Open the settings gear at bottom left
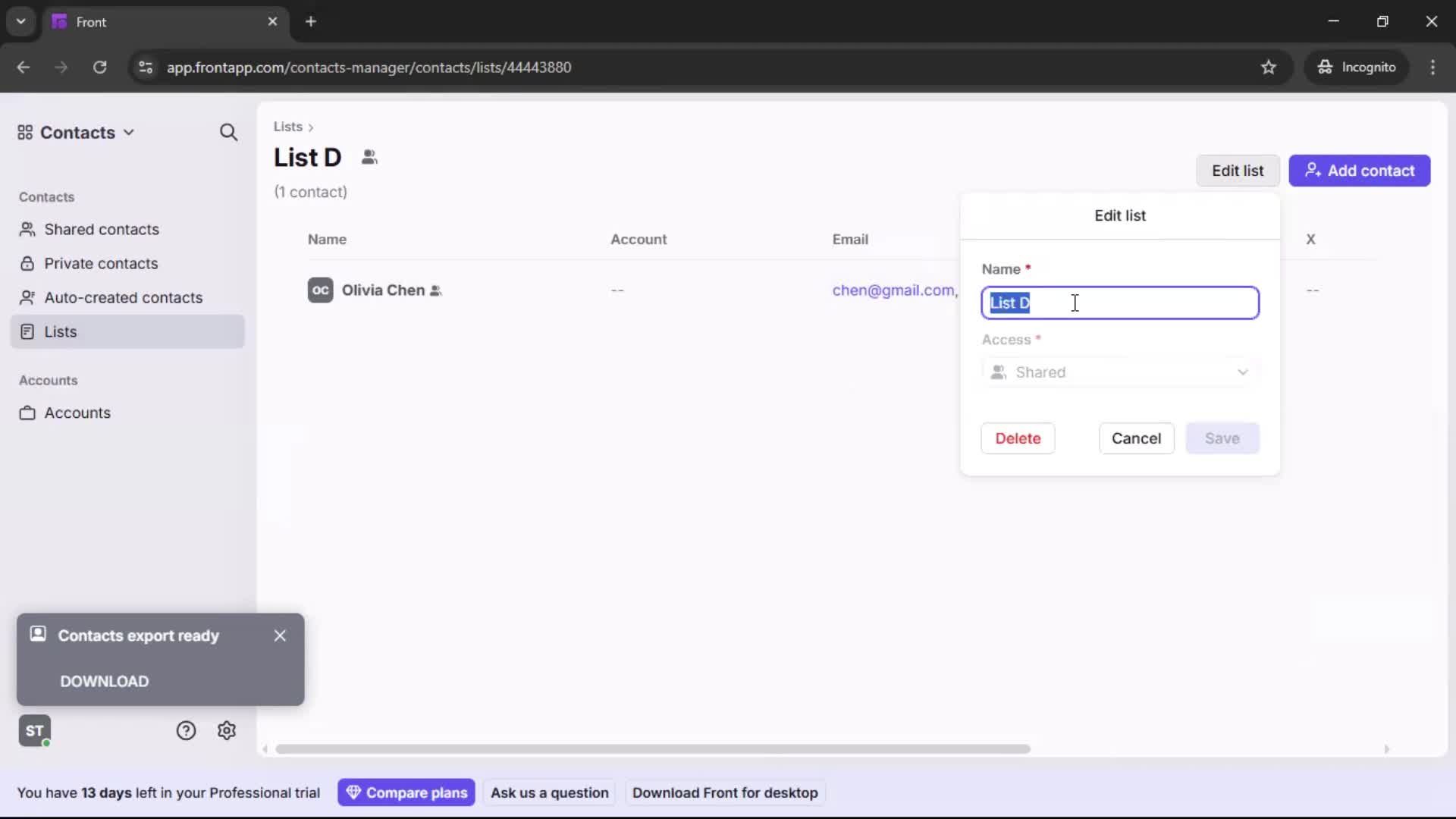 227,730
